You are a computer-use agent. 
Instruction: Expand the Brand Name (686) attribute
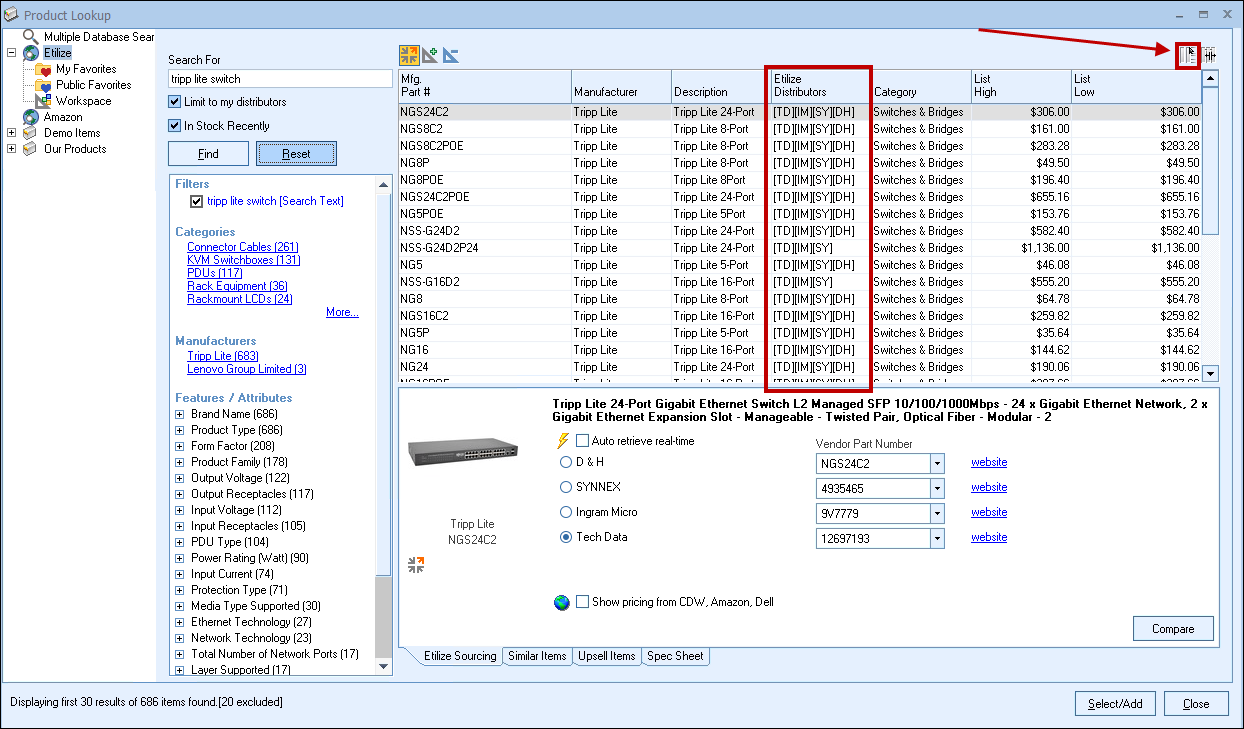[x=180, y=414]
